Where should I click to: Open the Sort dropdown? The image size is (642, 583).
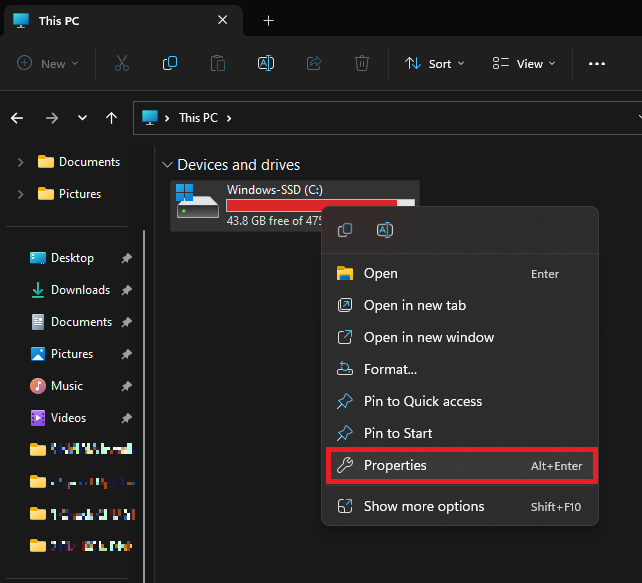click(435, 63)
